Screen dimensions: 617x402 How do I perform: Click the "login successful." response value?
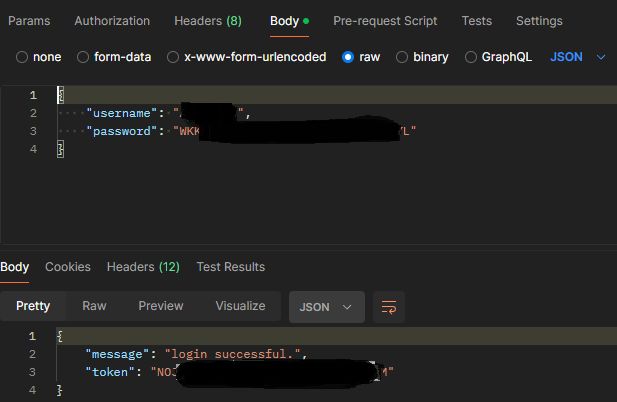[233, 354]
